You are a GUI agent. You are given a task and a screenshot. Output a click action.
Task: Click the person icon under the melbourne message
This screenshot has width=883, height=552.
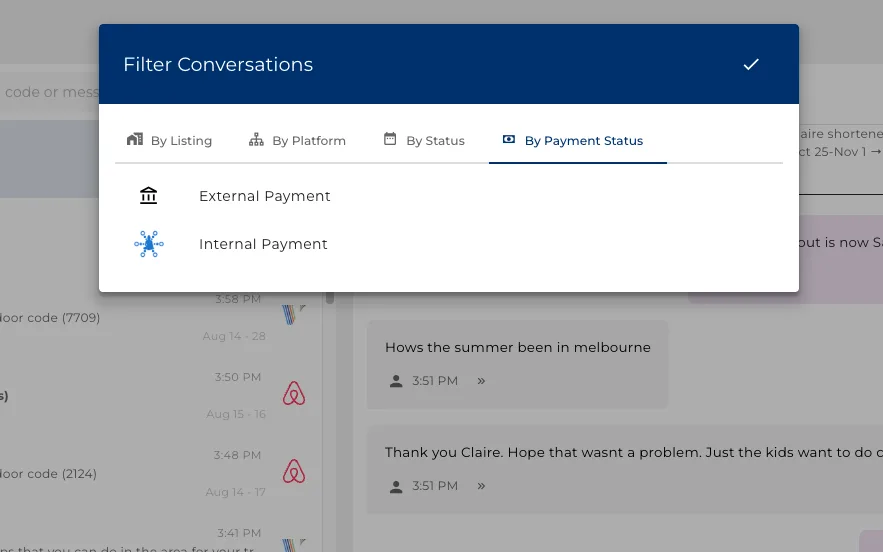click(396, 381)
